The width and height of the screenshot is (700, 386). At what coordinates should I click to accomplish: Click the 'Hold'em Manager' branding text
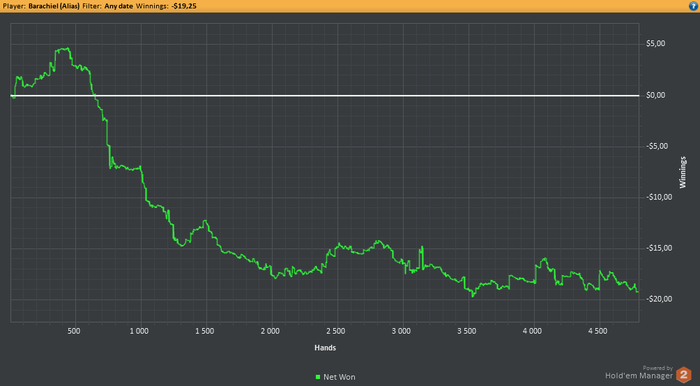(639, 376)
